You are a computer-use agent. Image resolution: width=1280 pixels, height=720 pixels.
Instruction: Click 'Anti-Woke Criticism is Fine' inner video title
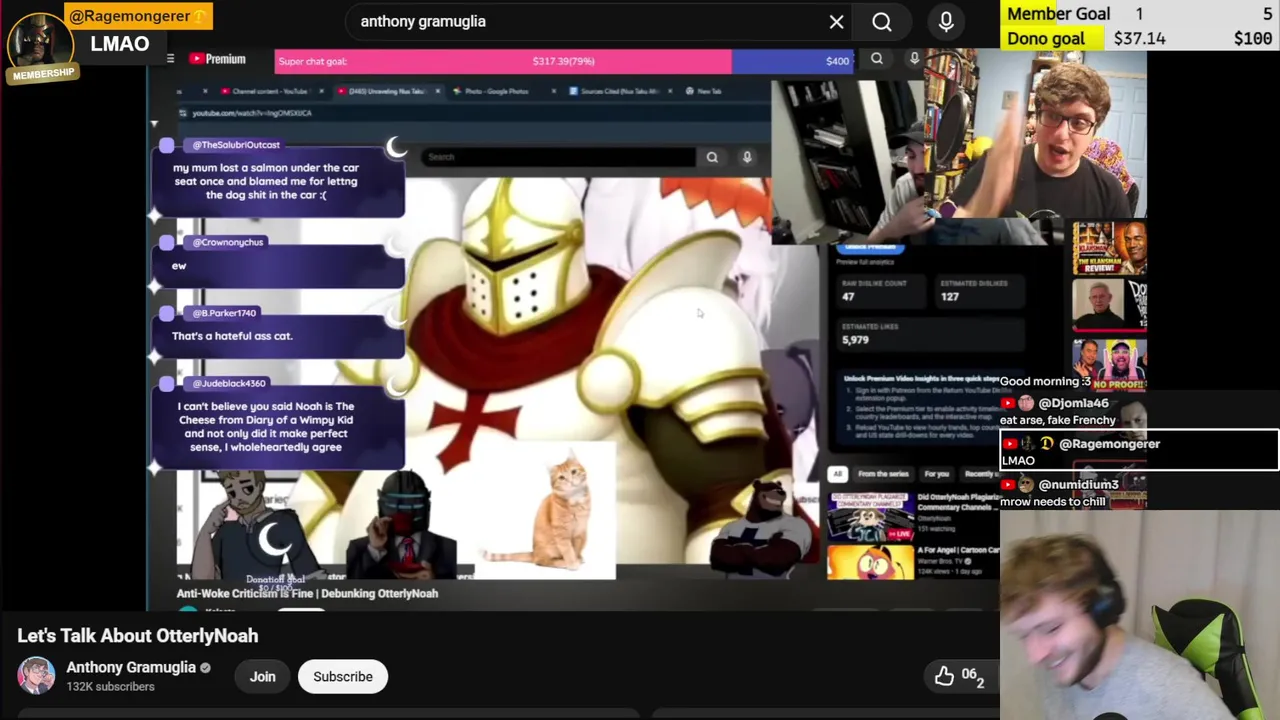tap(307, 593)
